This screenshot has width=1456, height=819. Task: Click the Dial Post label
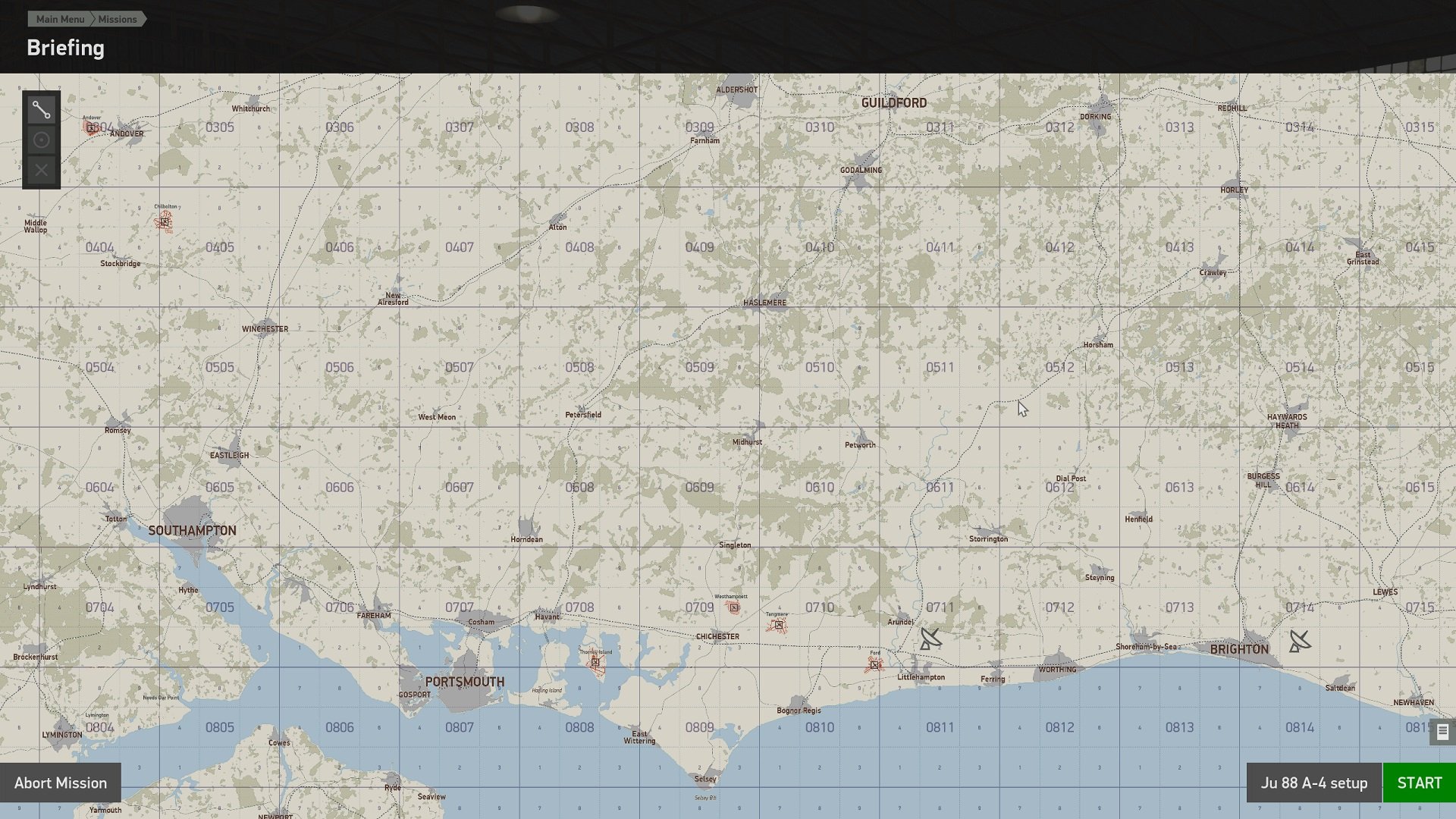click(x=1071, y=479)
